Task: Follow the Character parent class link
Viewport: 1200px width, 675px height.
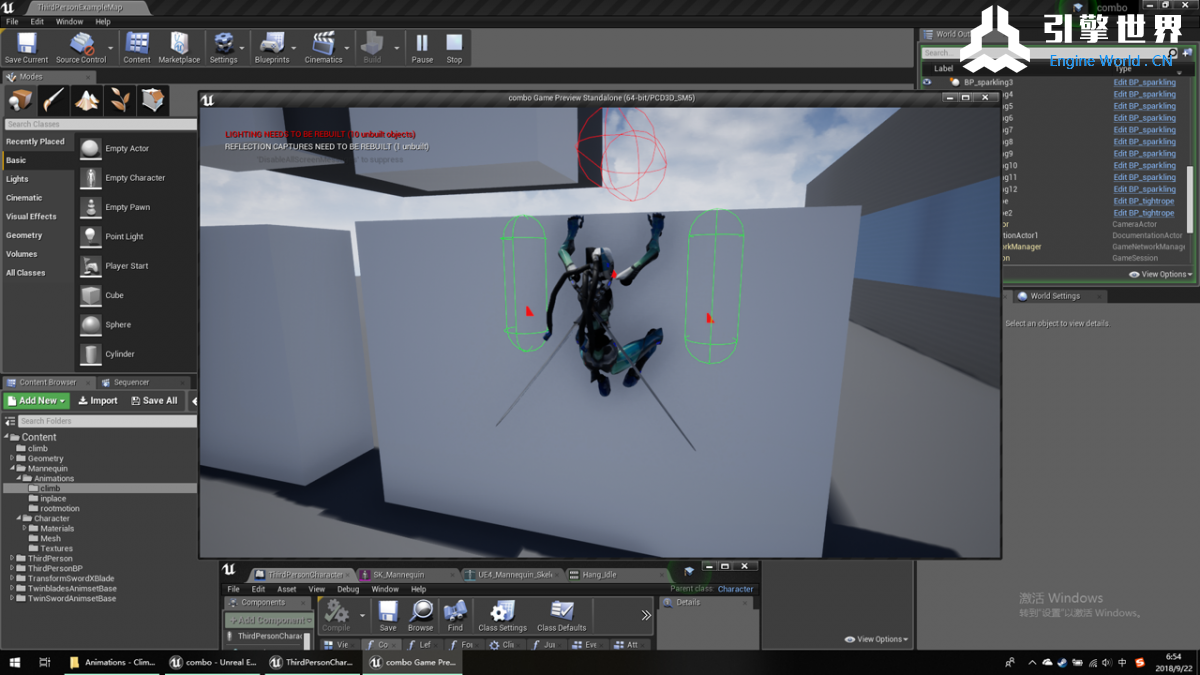Action: coord(735,589)
